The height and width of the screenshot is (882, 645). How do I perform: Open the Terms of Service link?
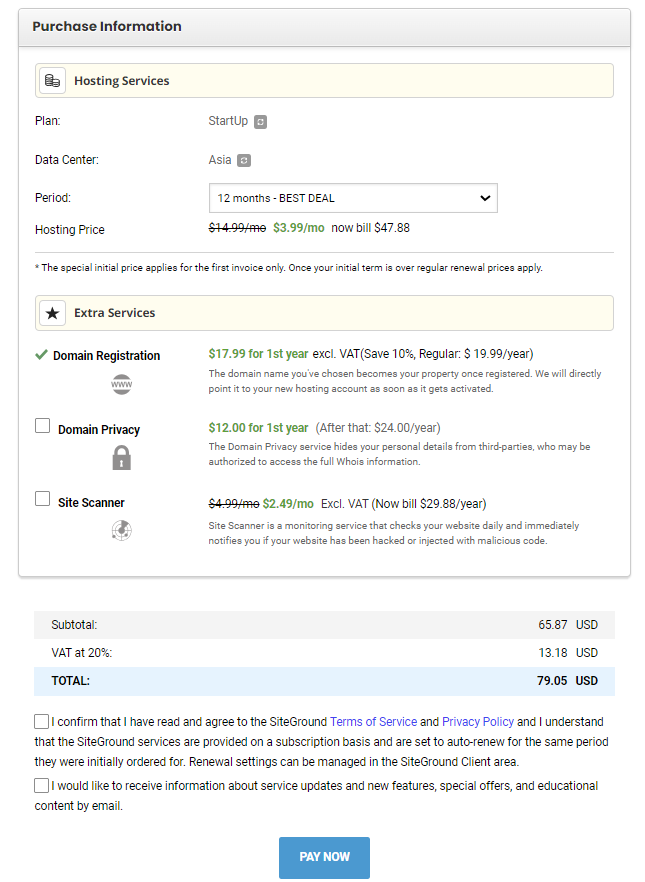pos(373,722)
